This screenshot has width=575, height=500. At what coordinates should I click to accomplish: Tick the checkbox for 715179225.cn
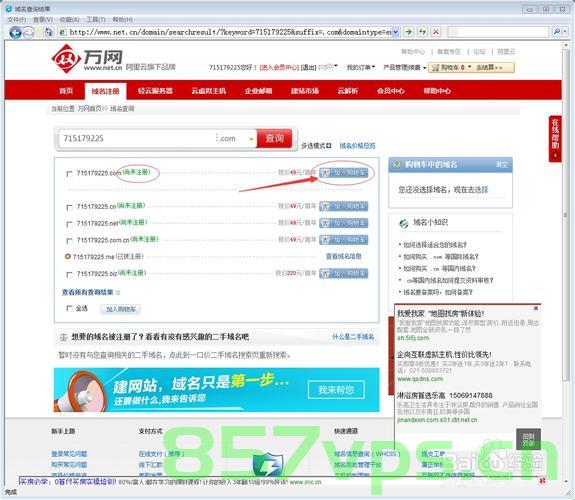69,207
